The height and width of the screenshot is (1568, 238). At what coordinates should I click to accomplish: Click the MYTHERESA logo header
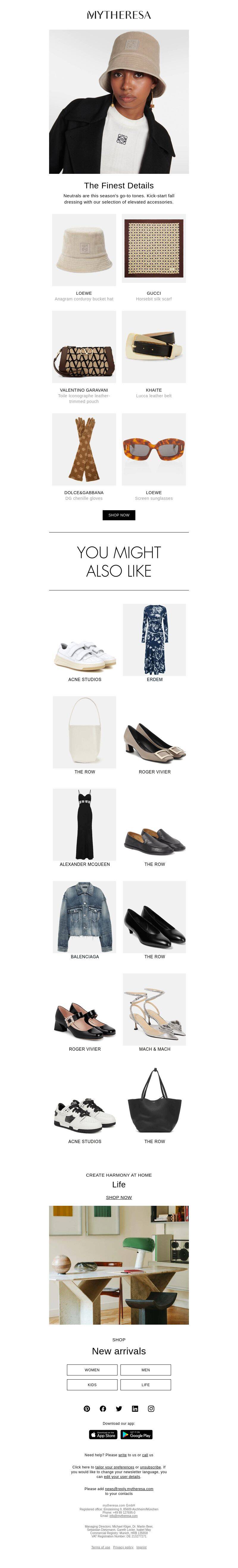coord(119,15)
